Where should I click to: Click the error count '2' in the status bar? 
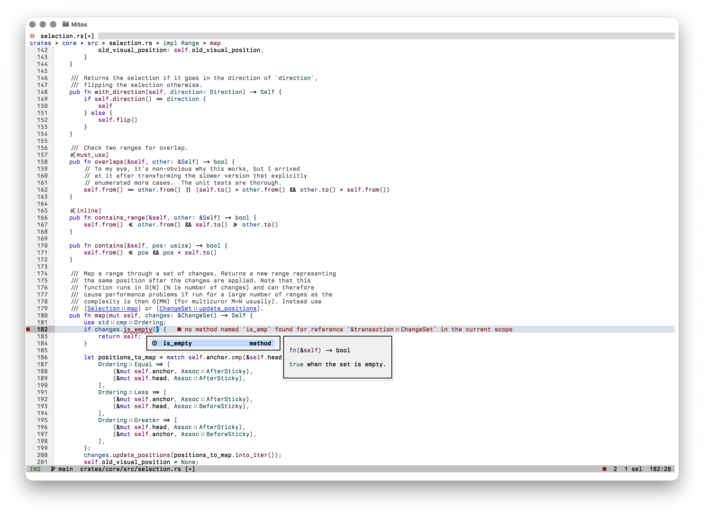pos(615,469)
